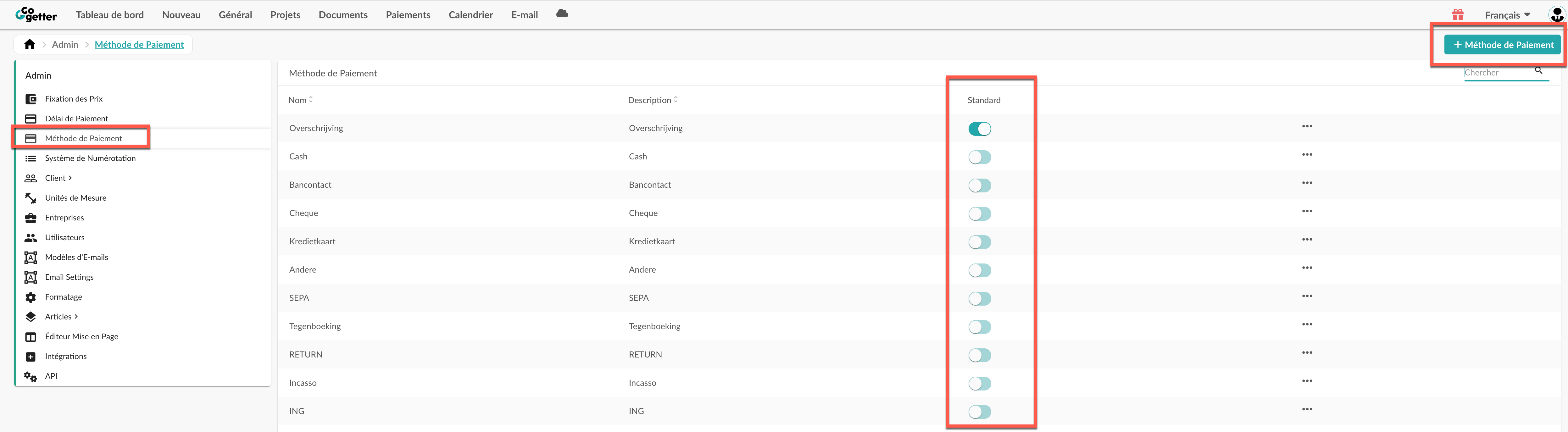Enable Standard toggle for Incasso
The width and height of the screenshot is (1568, 432).
point(979,383)
